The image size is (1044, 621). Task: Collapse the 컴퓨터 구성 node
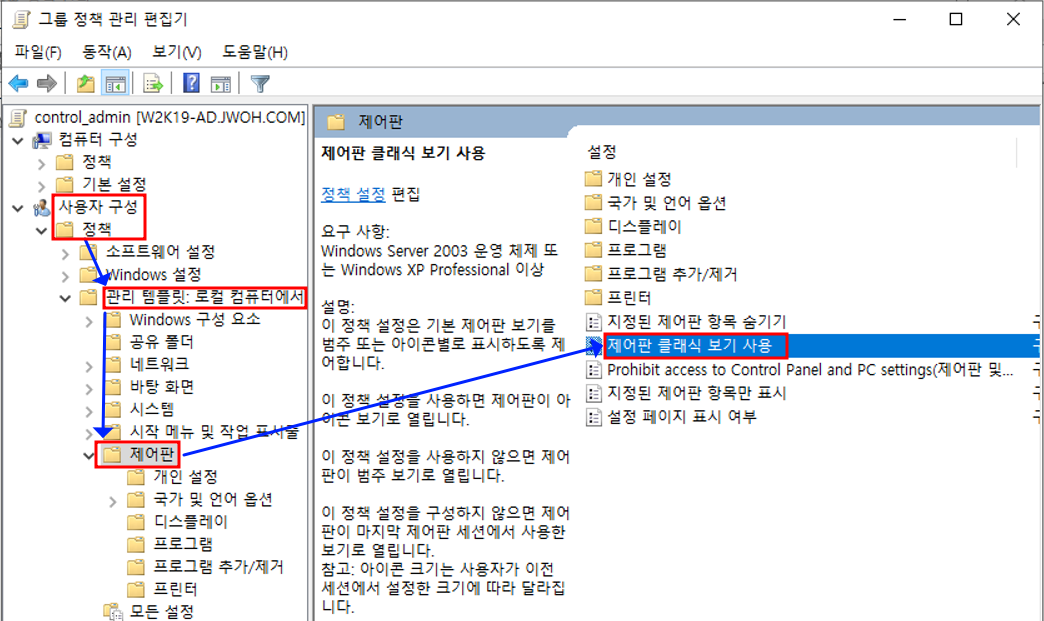(x=18, y=140)
